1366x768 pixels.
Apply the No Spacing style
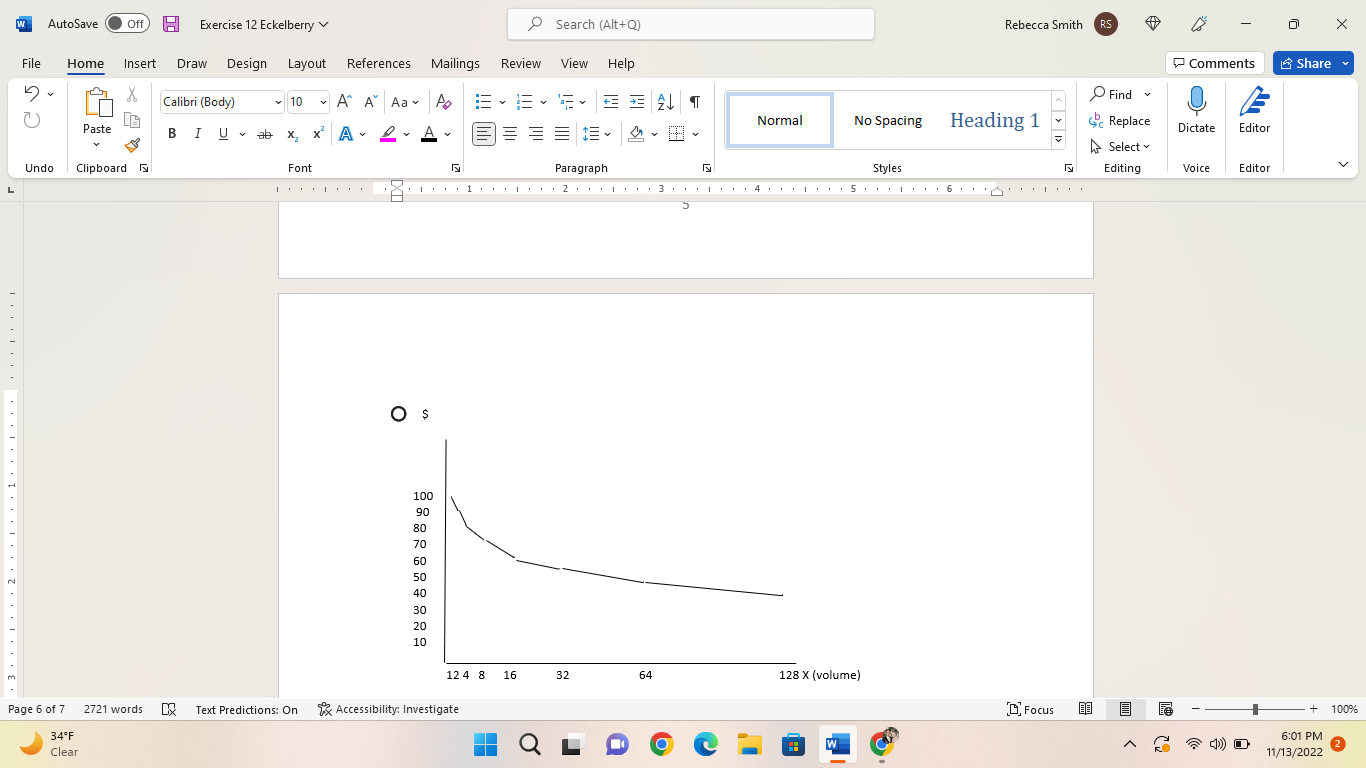click(x=888, y=120)
